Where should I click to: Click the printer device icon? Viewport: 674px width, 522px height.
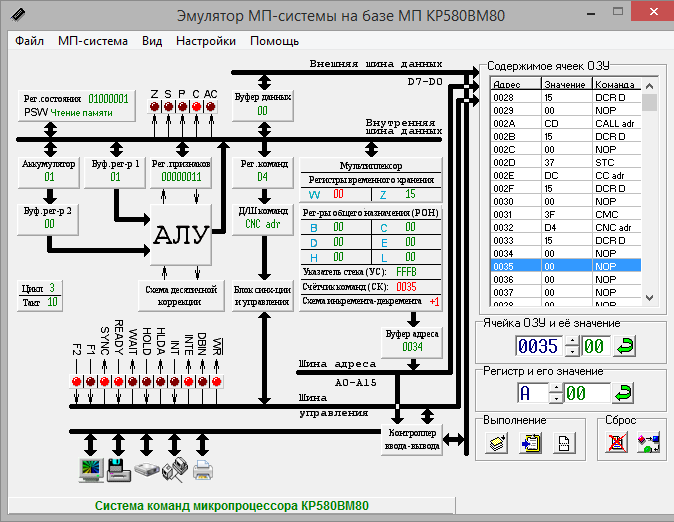(203, 470)
